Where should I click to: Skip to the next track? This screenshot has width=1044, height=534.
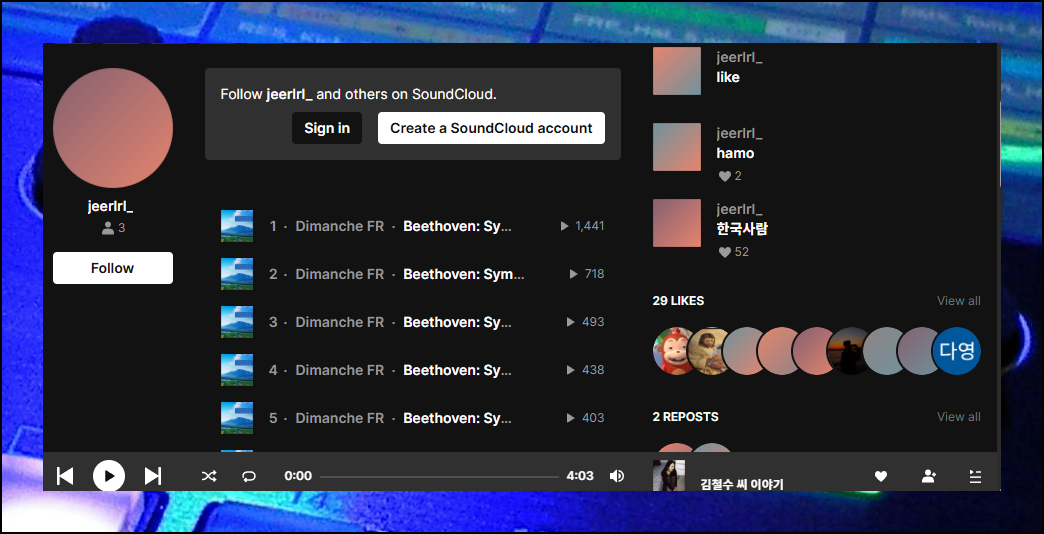153,476
